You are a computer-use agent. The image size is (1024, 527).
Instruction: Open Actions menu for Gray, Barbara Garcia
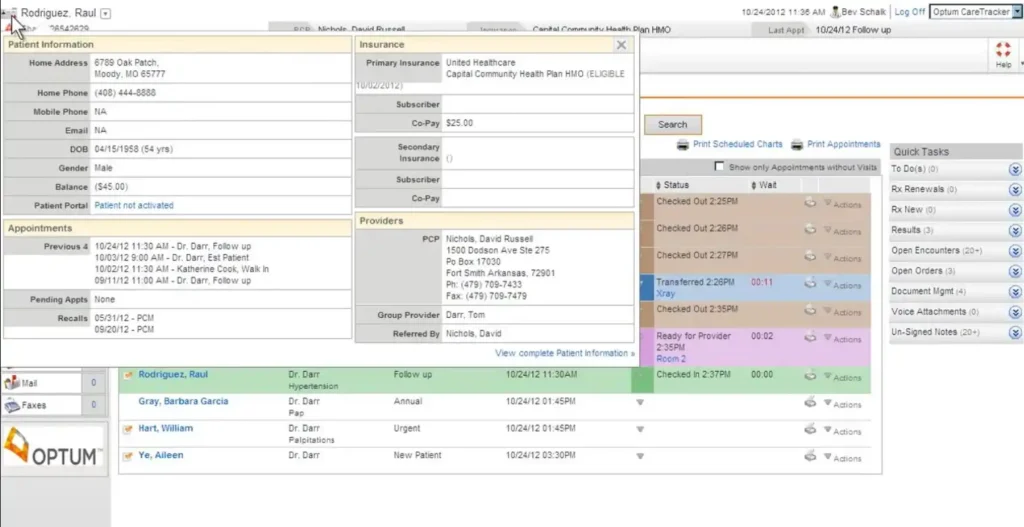pyautogui.click(x=842, y=404)
